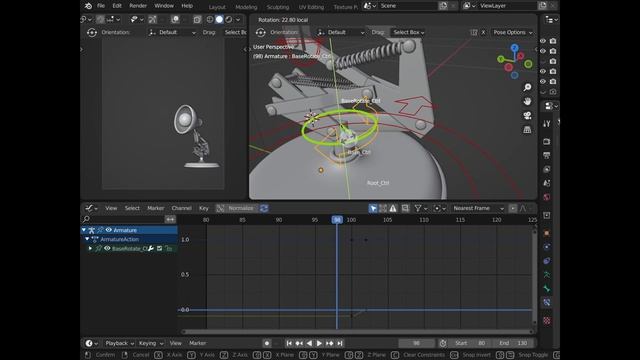Open the Orientation Default dropdown in left viewport
Screen dimensions: 640x360
pos(172,32)
